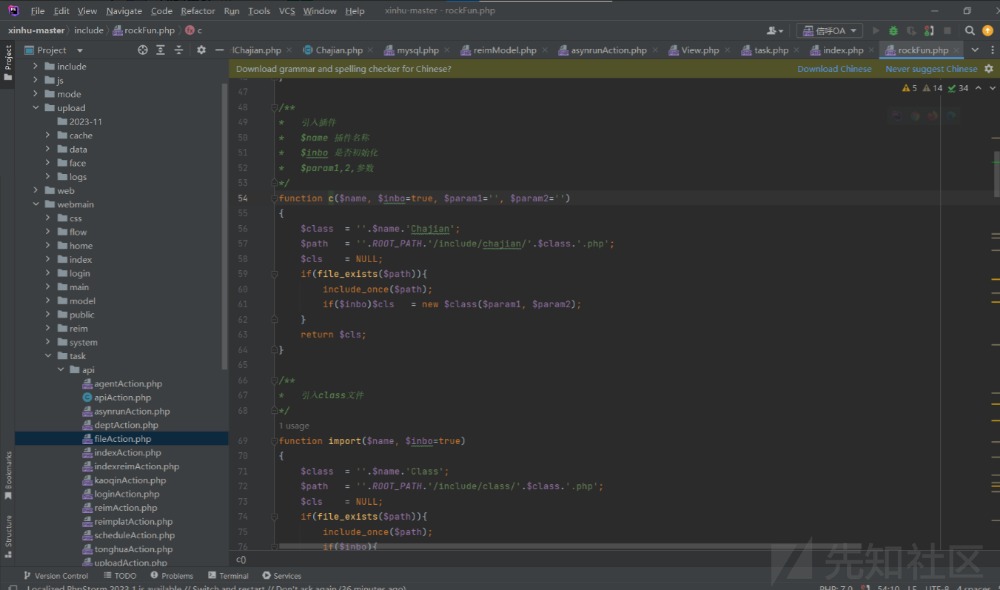Click the orange IDE update icon
Image resolution: width=1000 pixels, height=590 pixels.
pos(987,31)
